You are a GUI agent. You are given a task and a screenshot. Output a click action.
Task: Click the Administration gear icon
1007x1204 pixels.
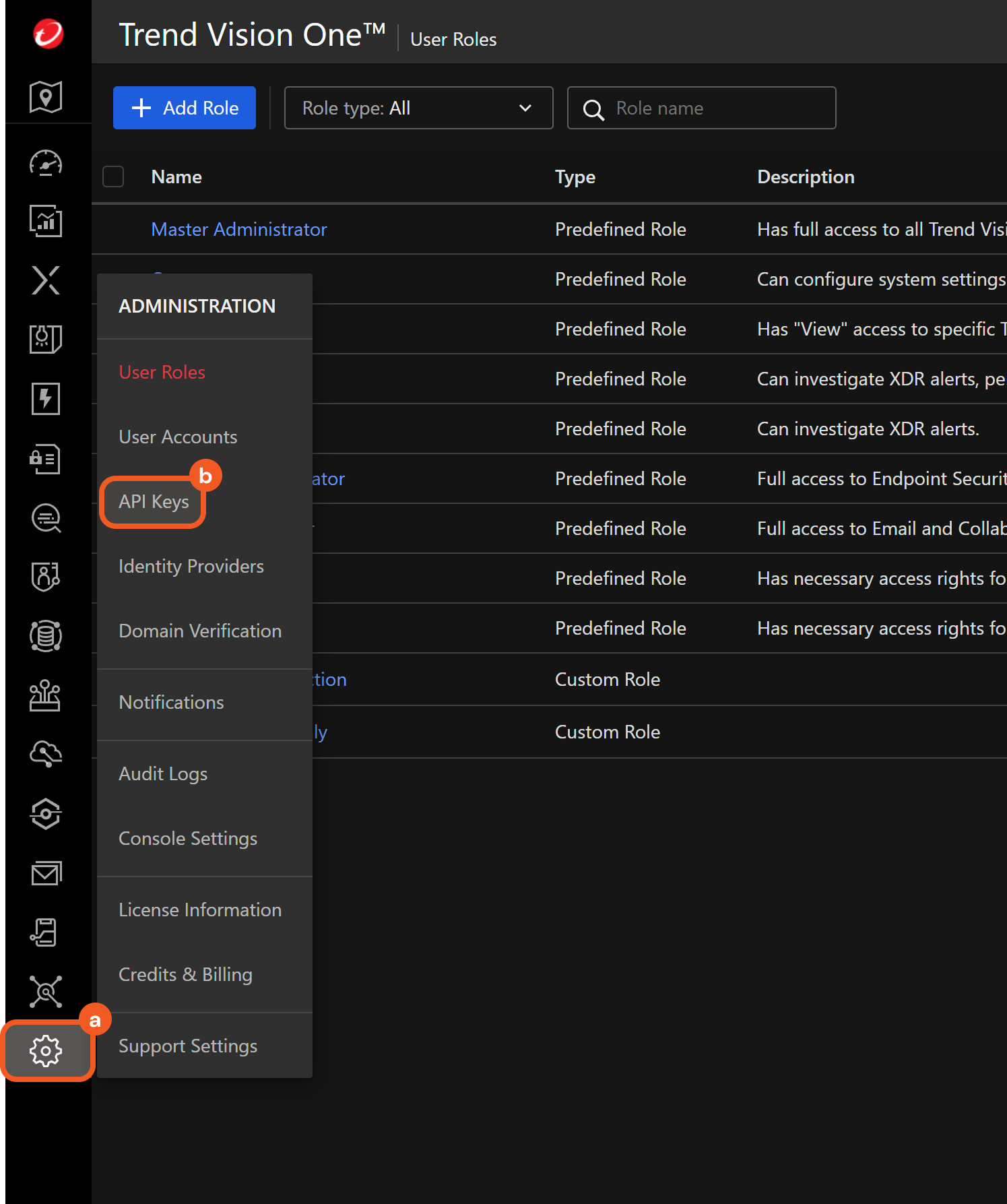click(x=46, y=1050)
